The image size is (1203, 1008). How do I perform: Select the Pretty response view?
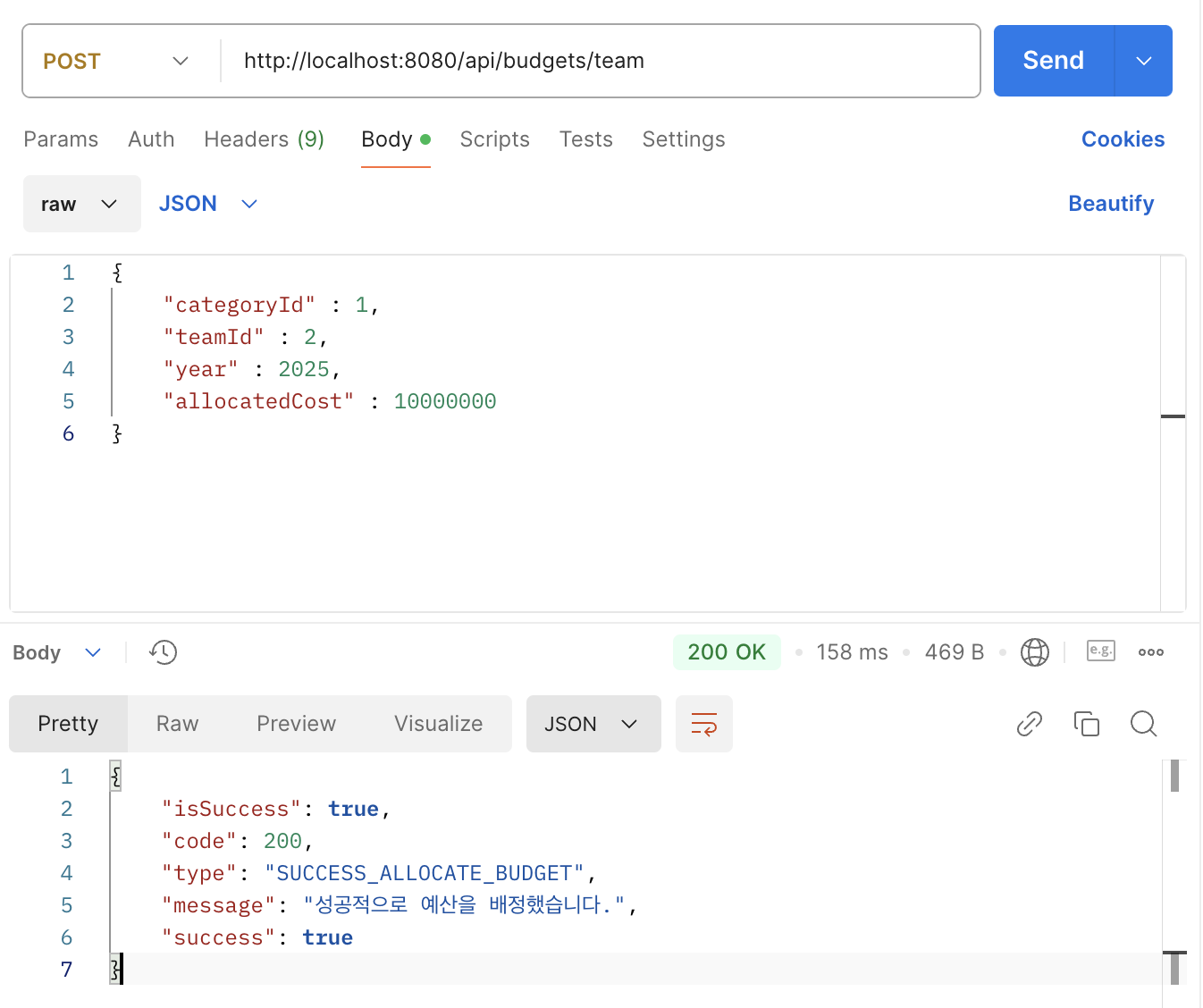[x=68, y=724]
